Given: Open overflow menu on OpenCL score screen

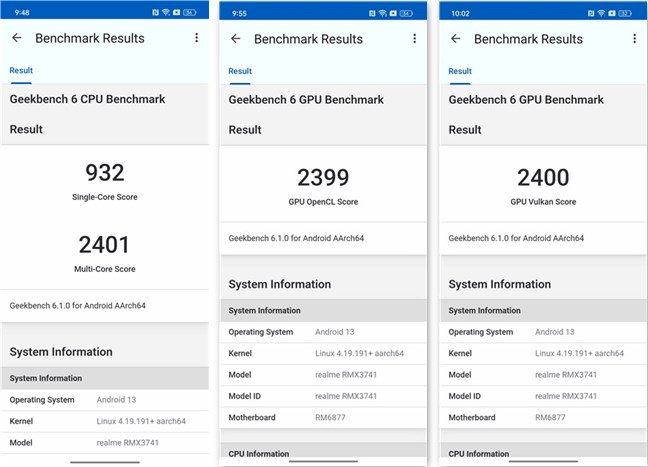Looking at the screenshot, I should point(415,39).
